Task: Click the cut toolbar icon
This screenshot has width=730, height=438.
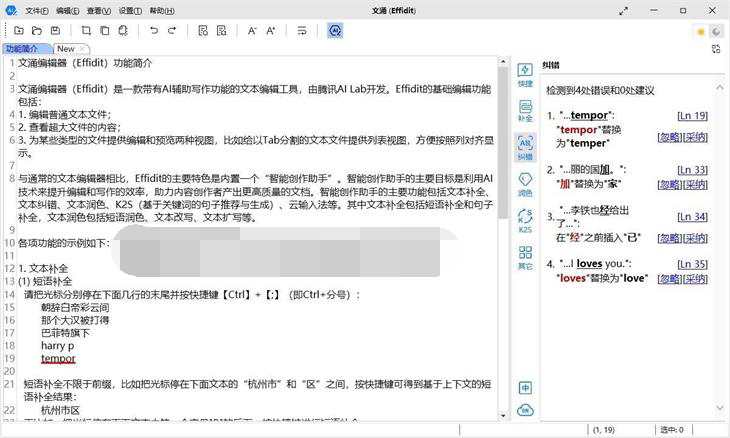Action: 86,31
